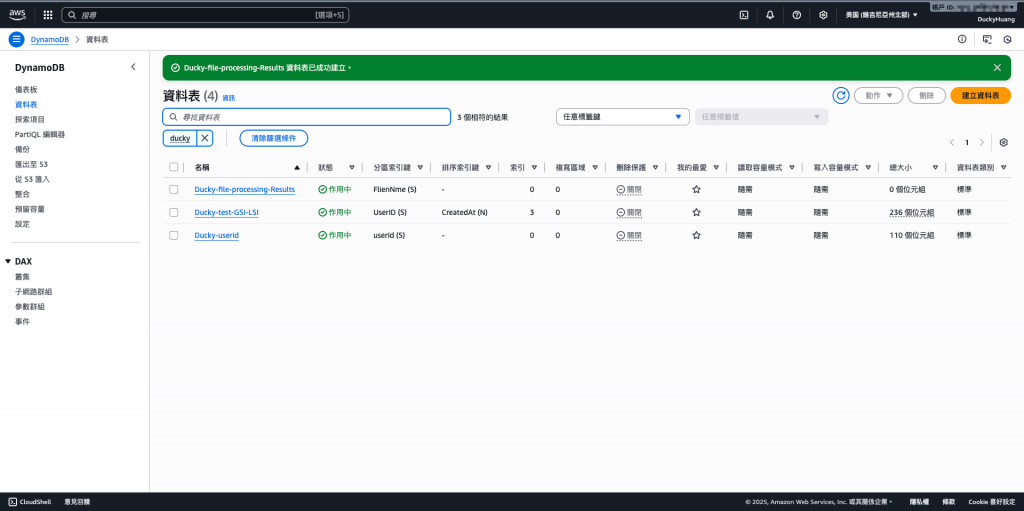Open 探索項目 in the sidebar
The width and height of the screenshot is (1024, 511).
tap(30, 120)
